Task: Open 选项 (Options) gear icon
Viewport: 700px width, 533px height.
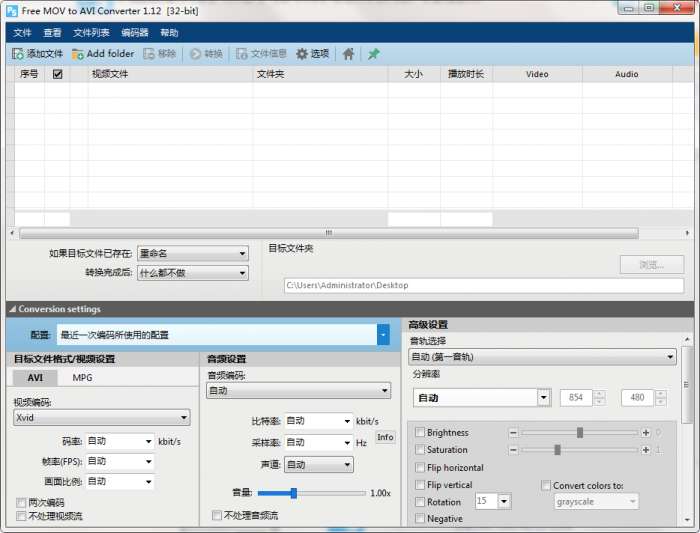Action: tap(302, 54)
